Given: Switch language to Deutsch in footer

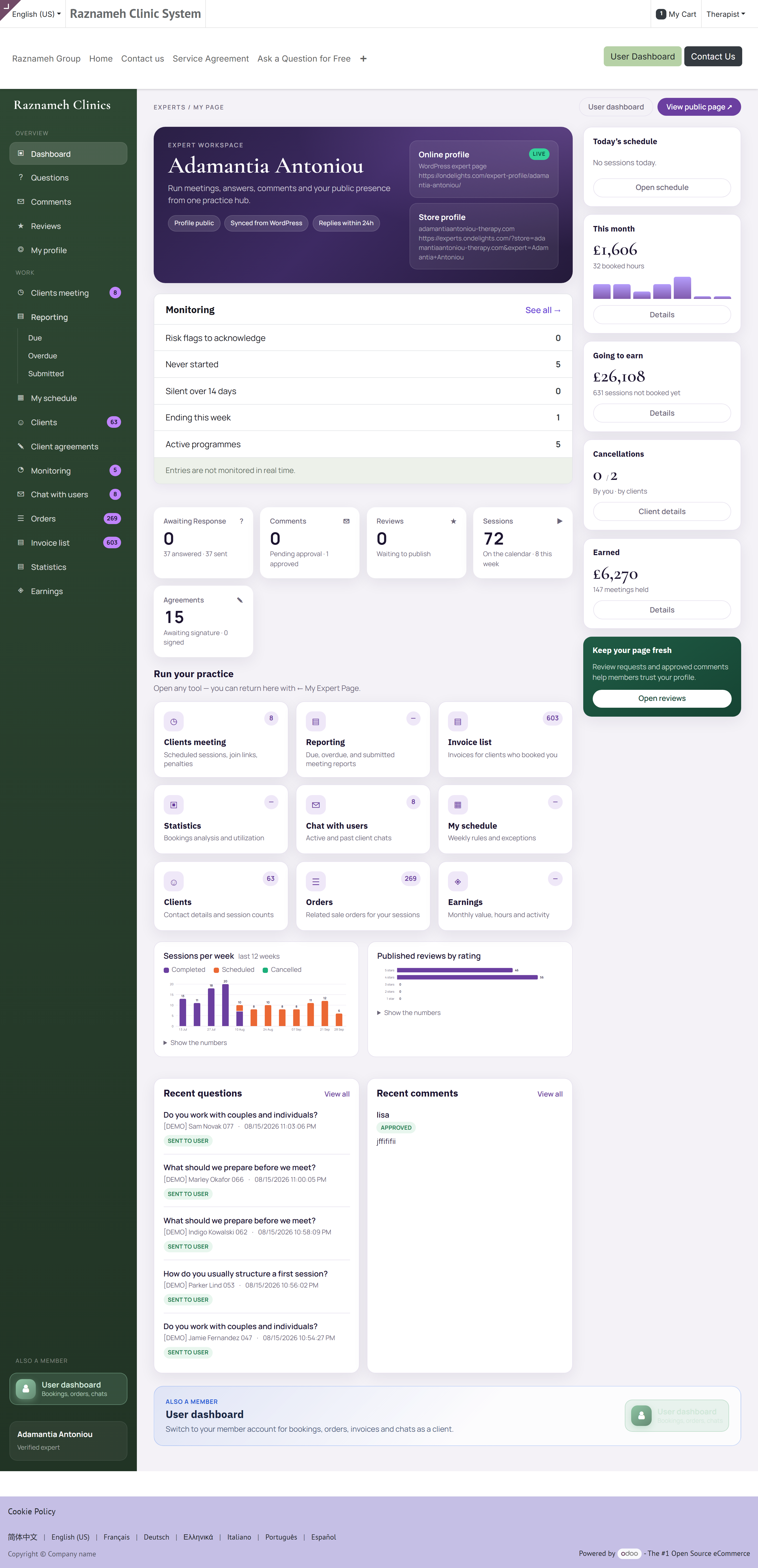Looking at the screenshot, I should tap(157, 1537).
